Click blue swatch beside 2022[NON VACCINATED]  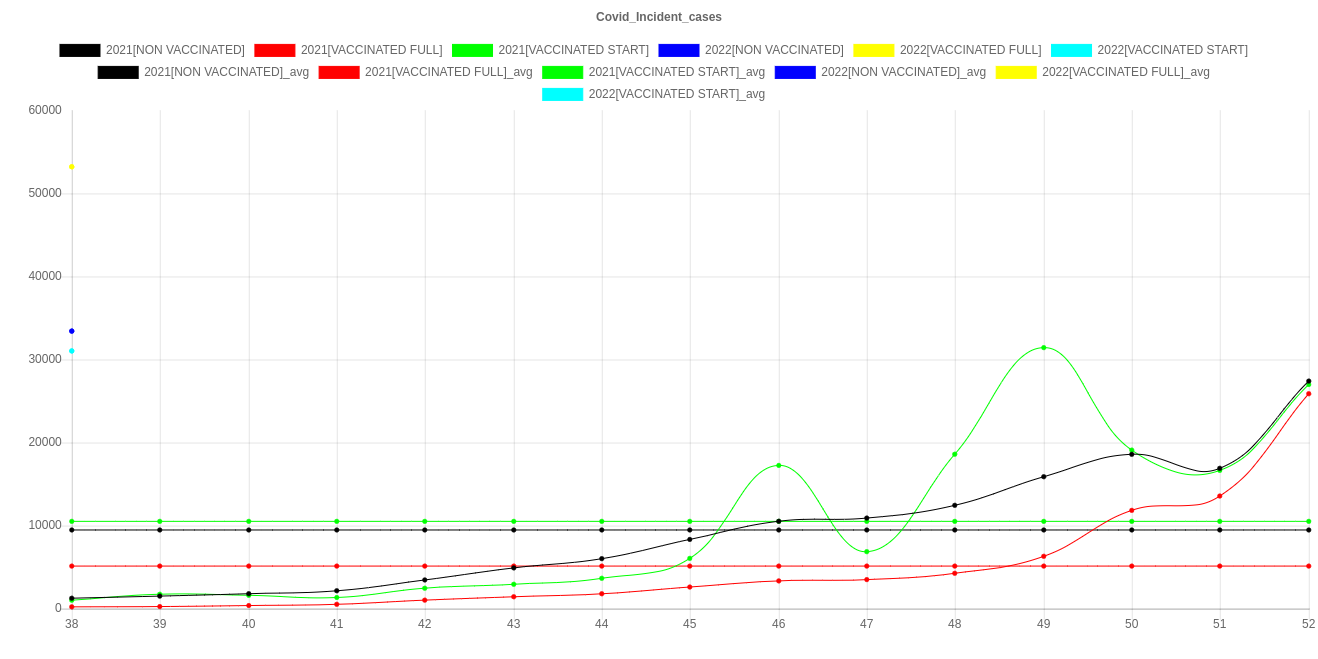pos(678,50)
